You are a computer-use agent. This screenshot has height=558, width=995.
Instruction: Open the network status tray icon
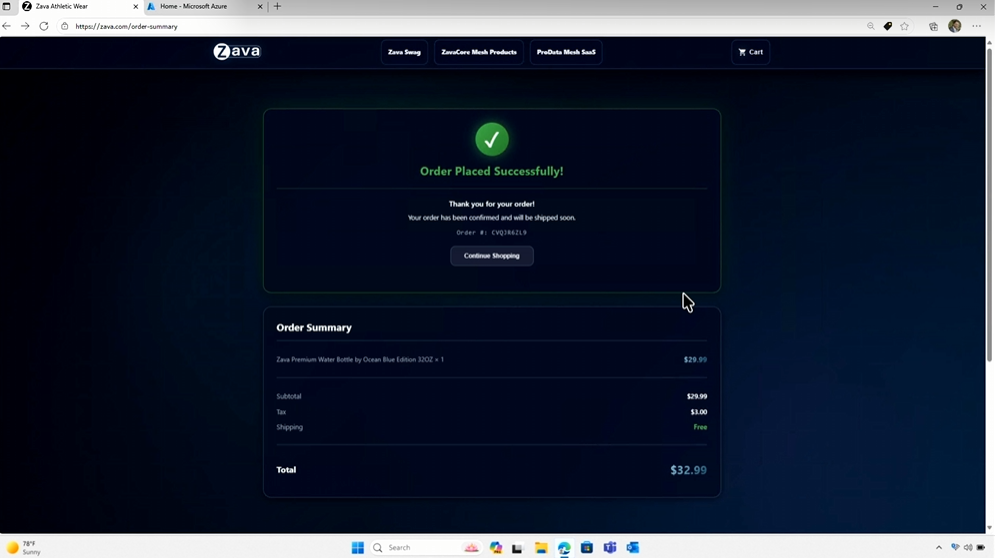click(x=955, y=547)
